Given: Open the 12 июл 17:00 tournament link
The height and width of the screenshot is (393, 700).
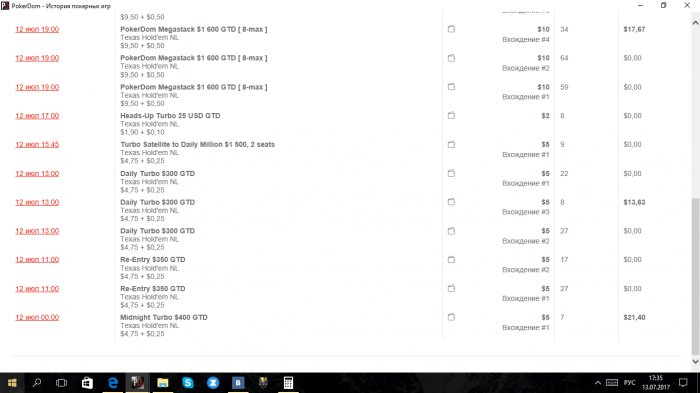Looking at the screenshot, I should pos(37,116).
